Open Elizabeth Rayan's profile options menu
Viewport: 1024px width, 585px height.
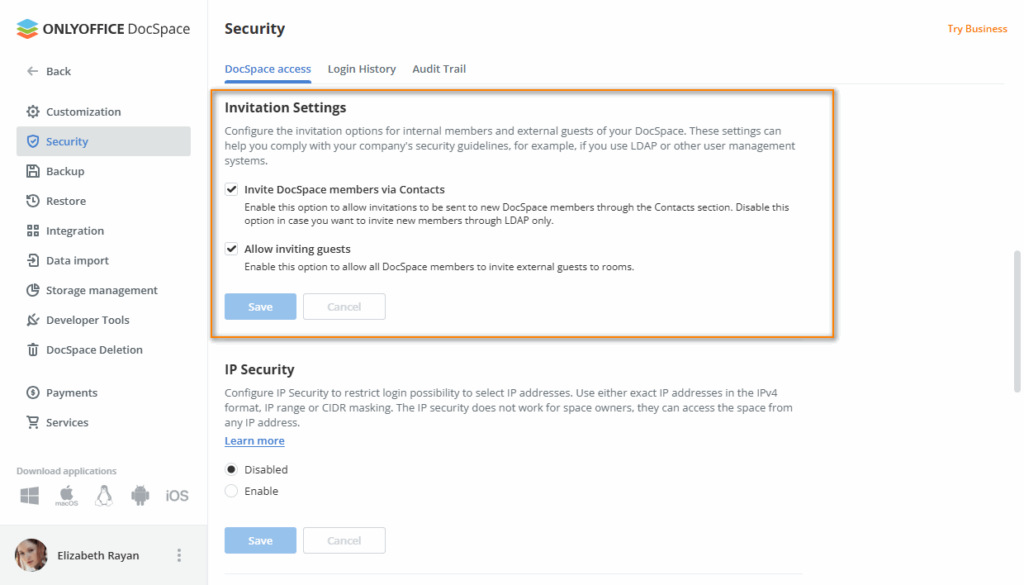(x=178, y=555)
